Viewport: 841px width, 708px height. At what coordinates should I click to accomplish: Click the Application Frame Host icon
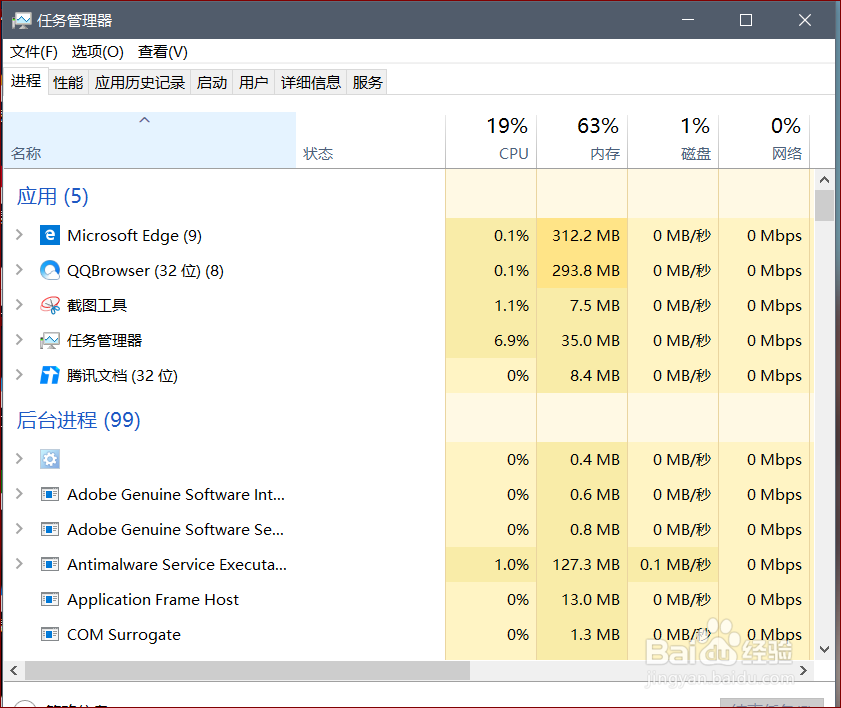(50, 599)
